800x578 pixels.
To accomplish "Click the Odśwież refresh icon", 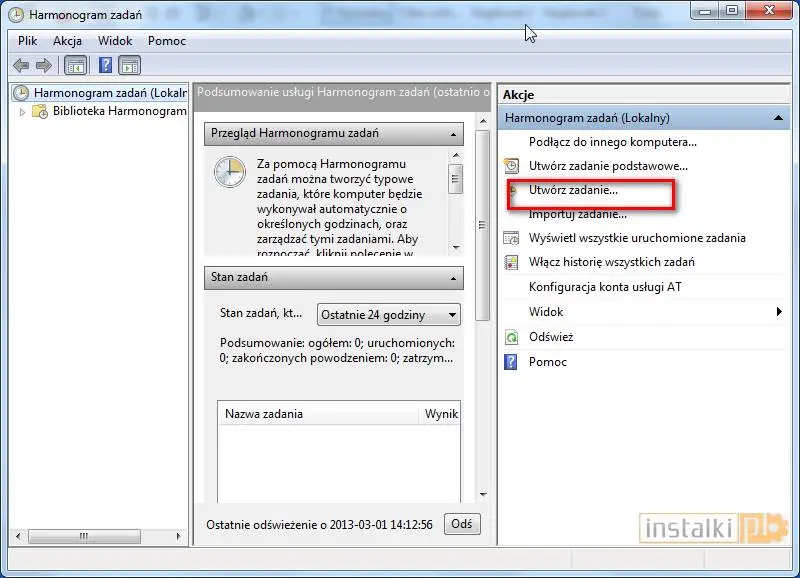I will pyautogui.click(x=511, y=337).
